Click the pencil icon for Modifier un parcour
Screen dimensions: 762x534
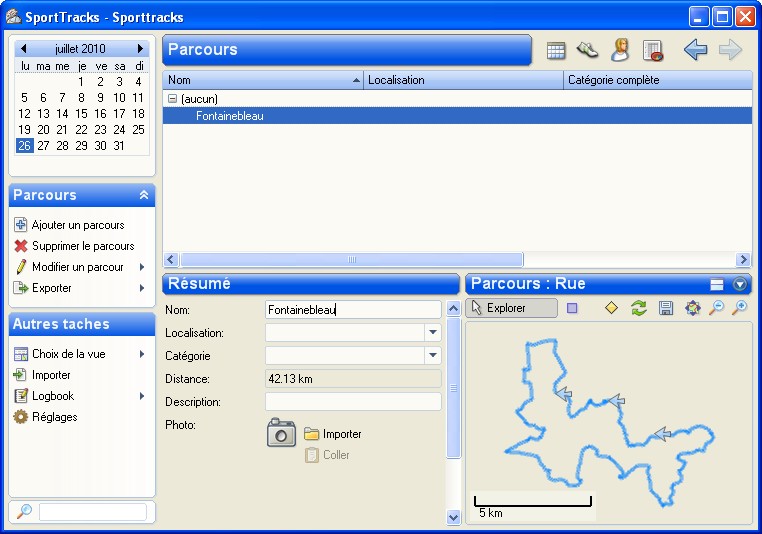20,267
